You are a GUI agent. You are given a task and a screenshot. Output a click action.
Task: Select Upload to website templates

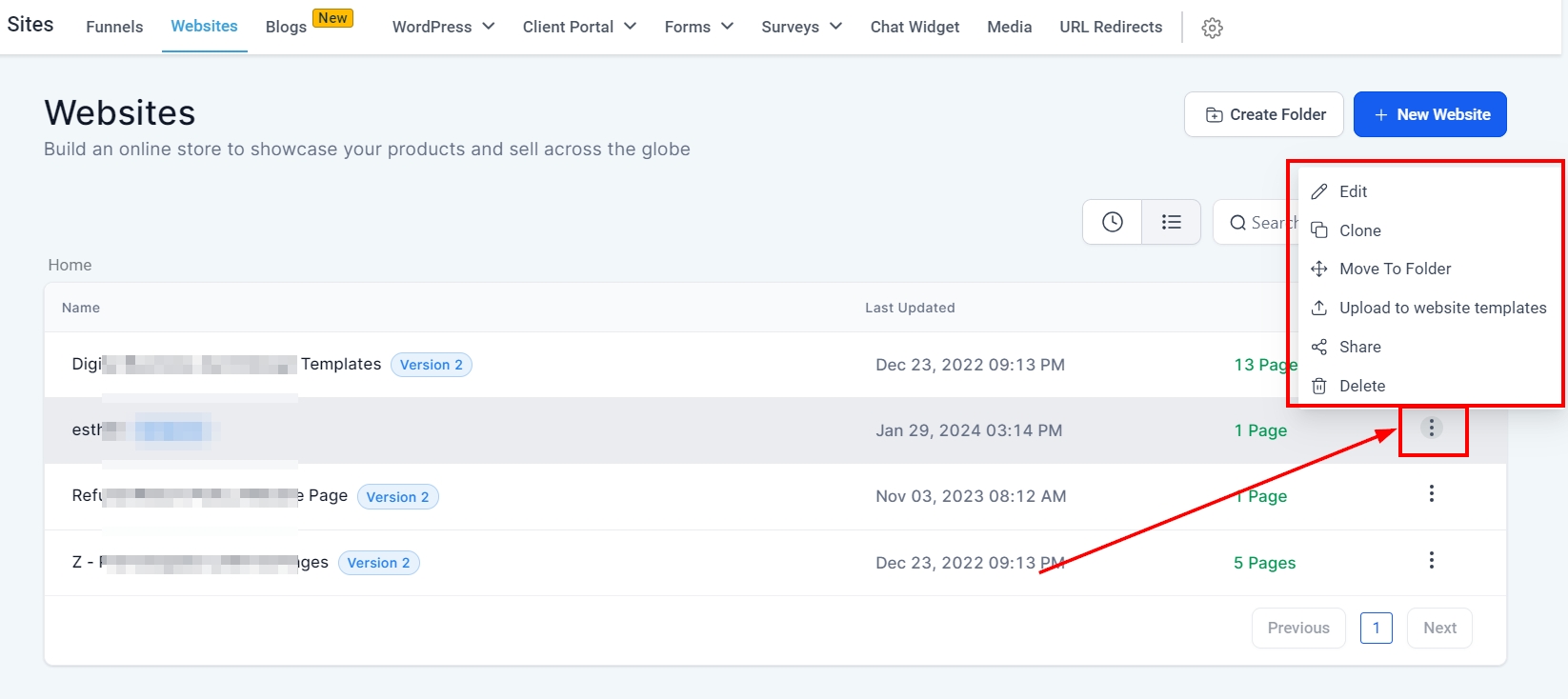coord(1442,308)
